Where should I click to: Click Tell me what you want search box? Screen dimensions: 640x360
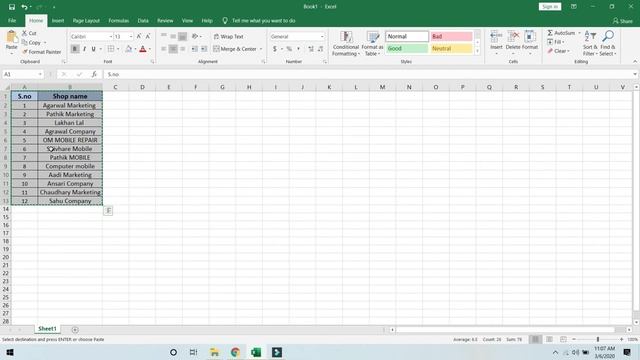coord(263,20)
